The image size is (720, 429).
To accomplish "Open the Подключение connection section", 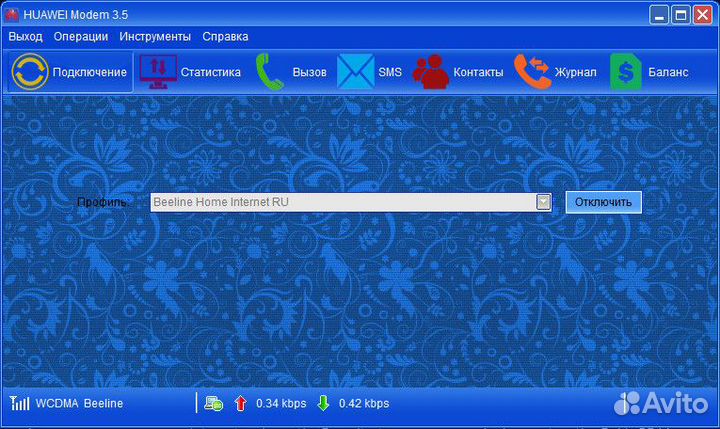I will pyautogui.click(x=70, y=72).
